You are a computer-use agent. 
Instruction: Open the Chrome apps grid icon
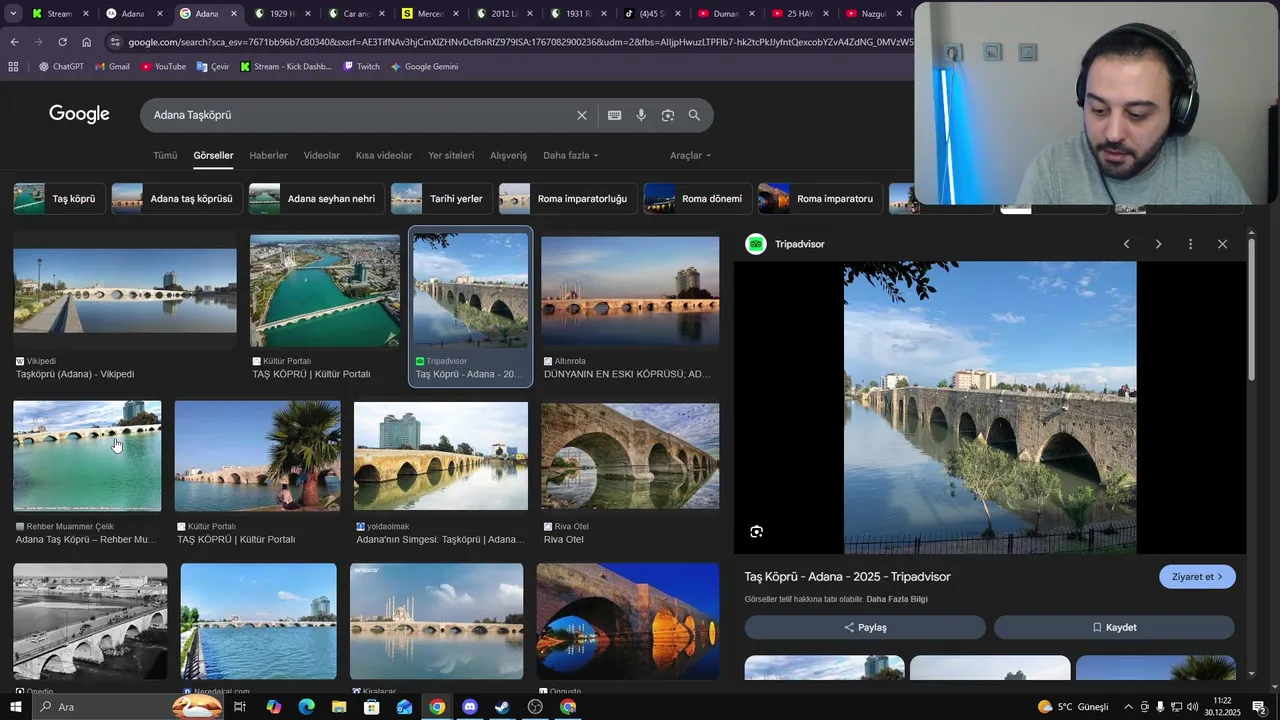[x=13, y=67]
